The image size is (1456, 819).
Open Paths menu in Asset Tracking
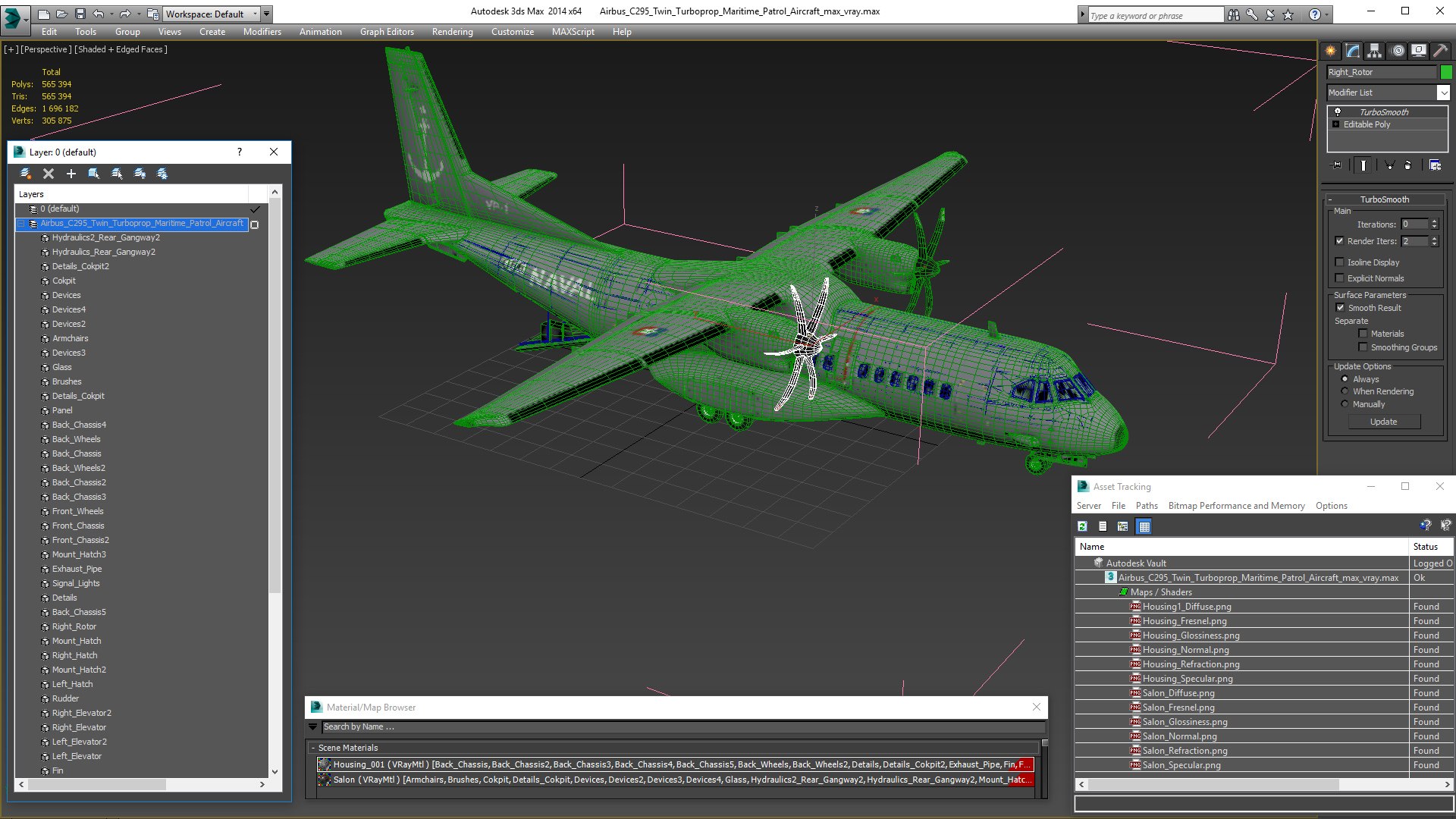point(1147,506)
